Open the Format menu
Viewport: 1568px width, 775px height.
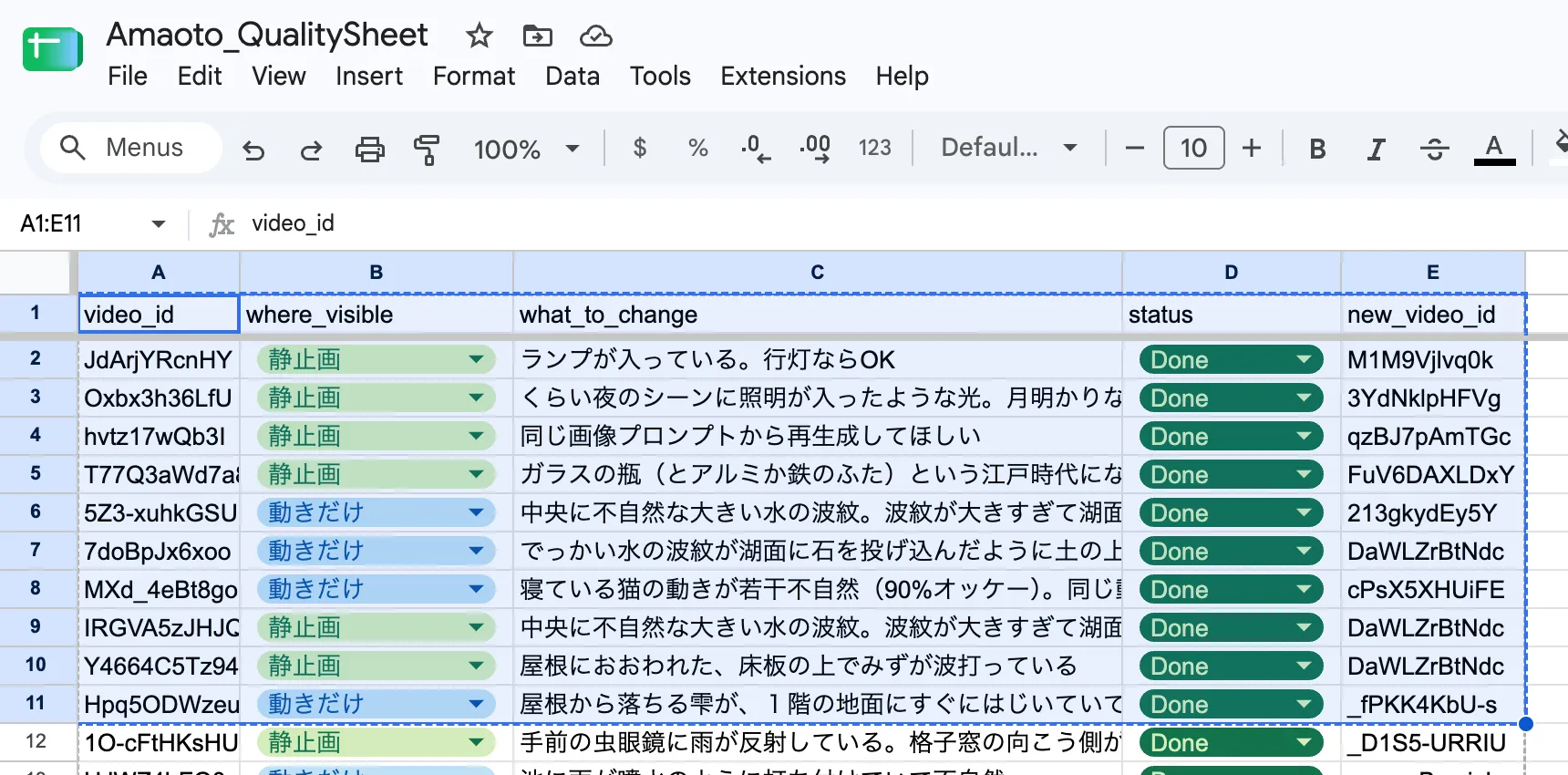coord(474,76)
